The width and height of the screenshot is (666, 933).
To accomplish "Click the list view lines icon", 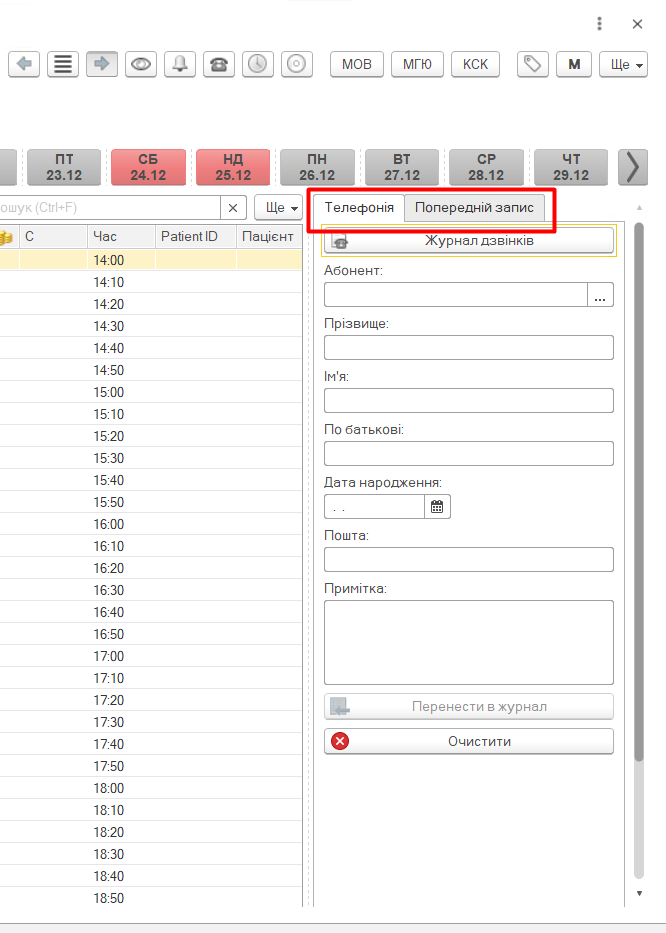I will point(63,64).
